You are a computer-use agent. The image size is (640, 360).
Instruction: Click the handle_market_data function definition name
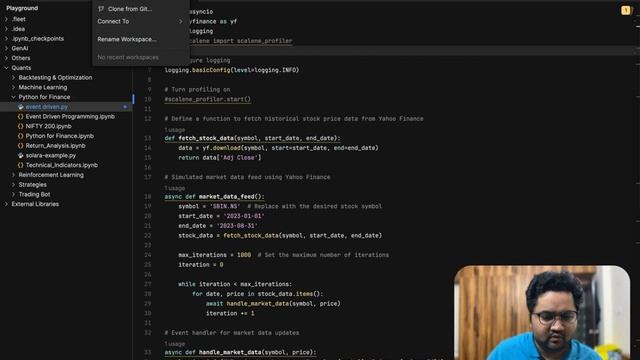tap(230, 352)
